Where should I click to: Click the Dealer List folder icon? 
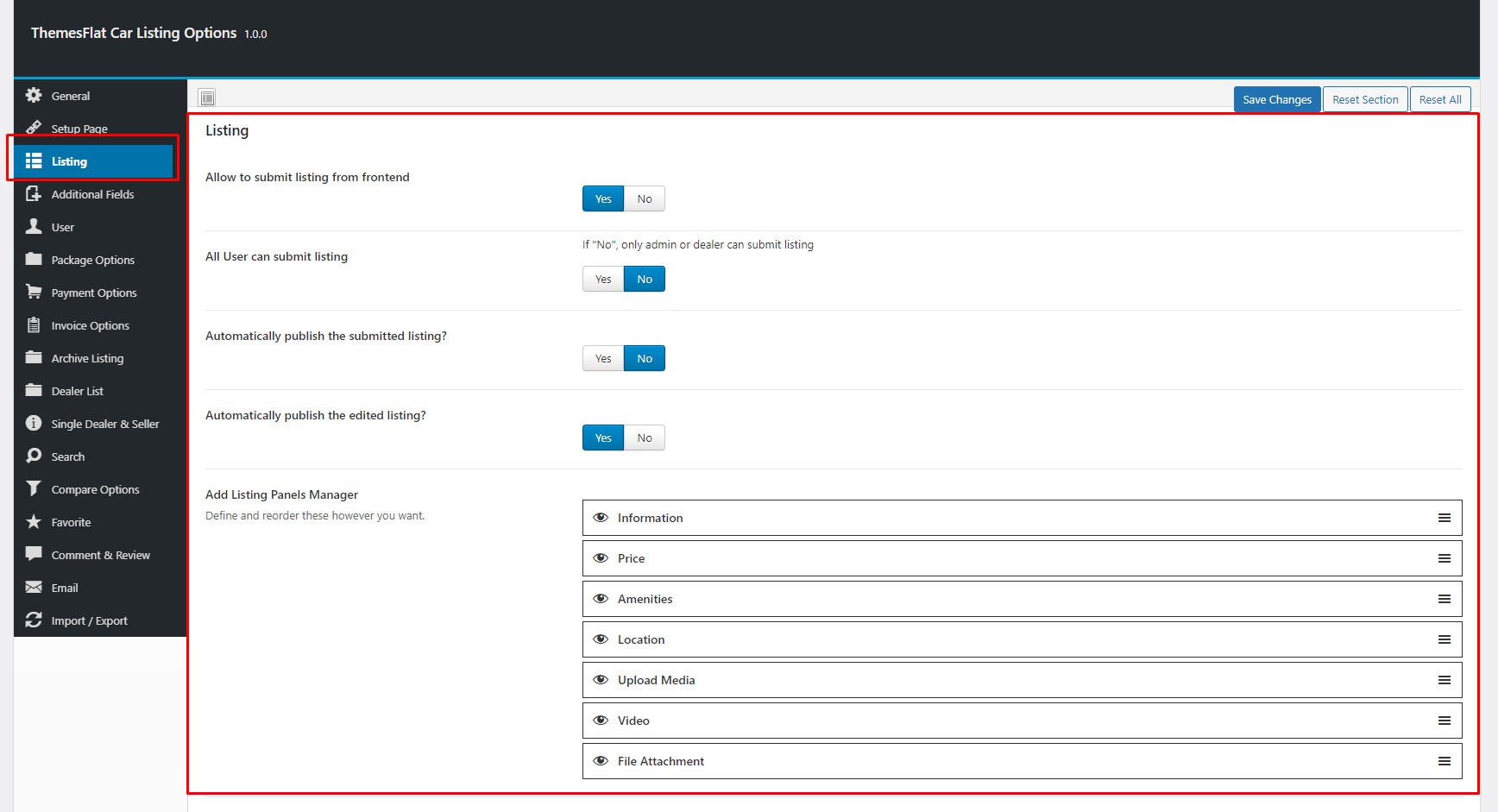34,390
